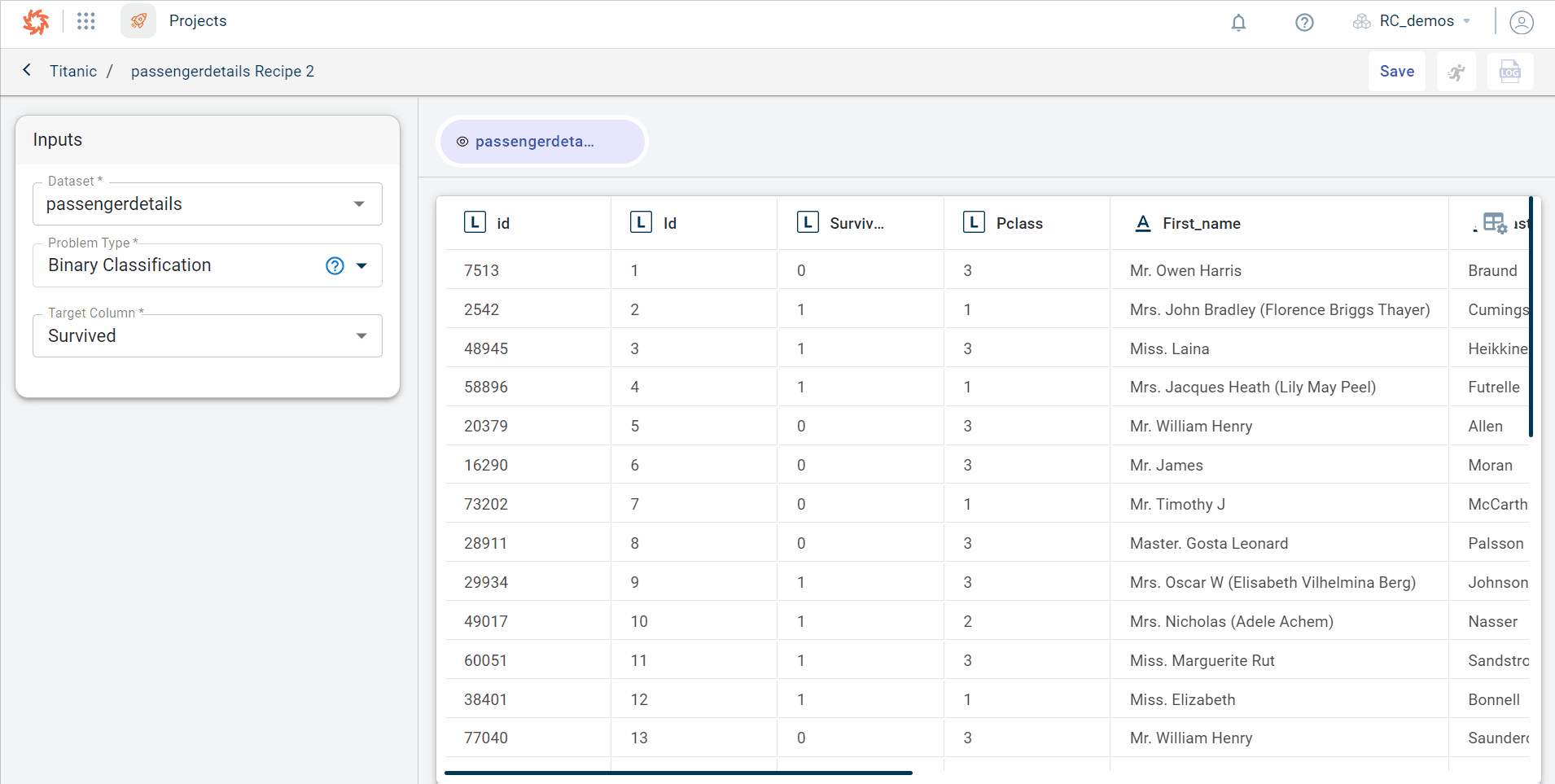Open the Target Column dropdown

362,336
